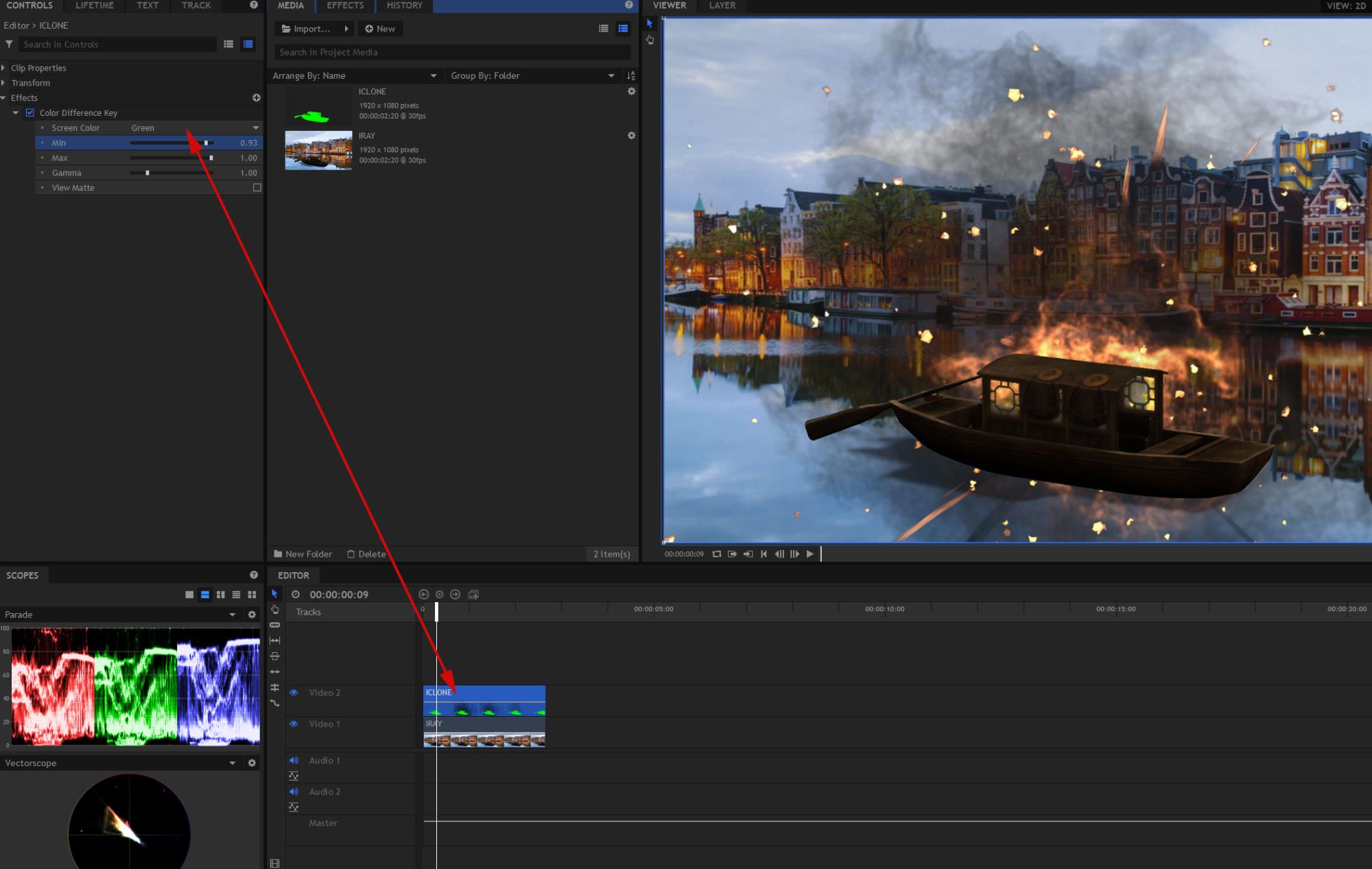Hide Video 2 track with eye icon
The image size is (1372, 869).
coord(294,693)
